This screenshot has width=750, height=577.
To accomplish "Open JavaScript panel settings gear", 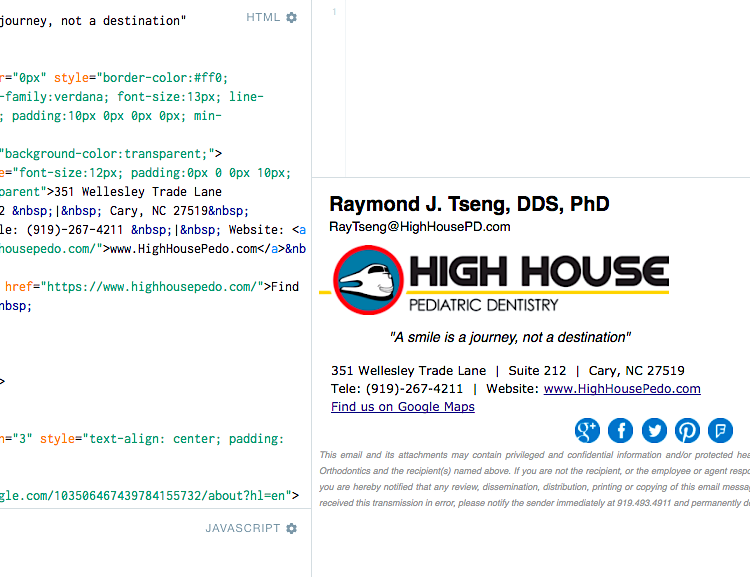I will pyautogui.click(x=291, y=528).
